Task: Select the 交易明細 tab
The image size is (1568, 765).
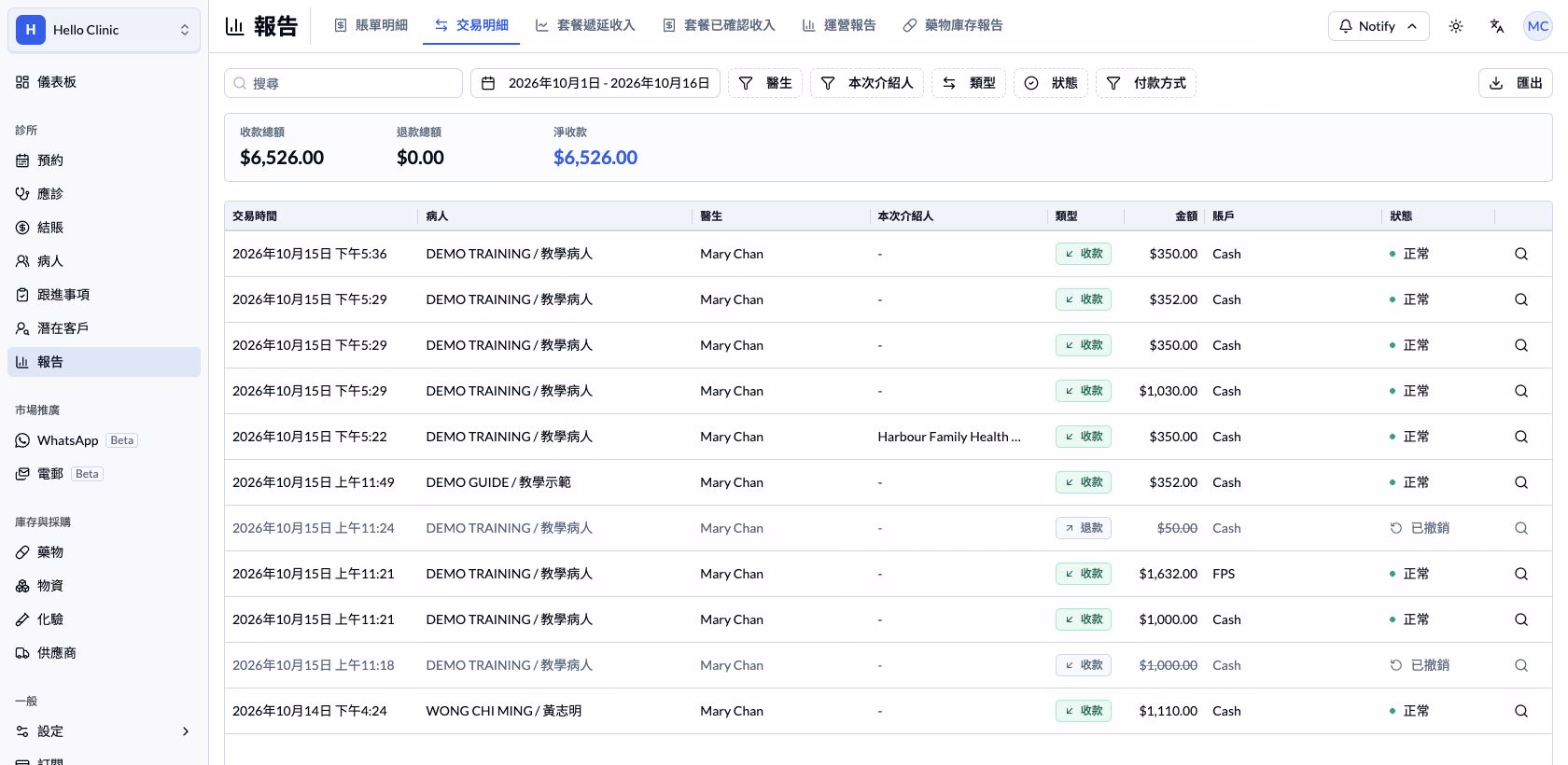Action: tap(471, 25)
